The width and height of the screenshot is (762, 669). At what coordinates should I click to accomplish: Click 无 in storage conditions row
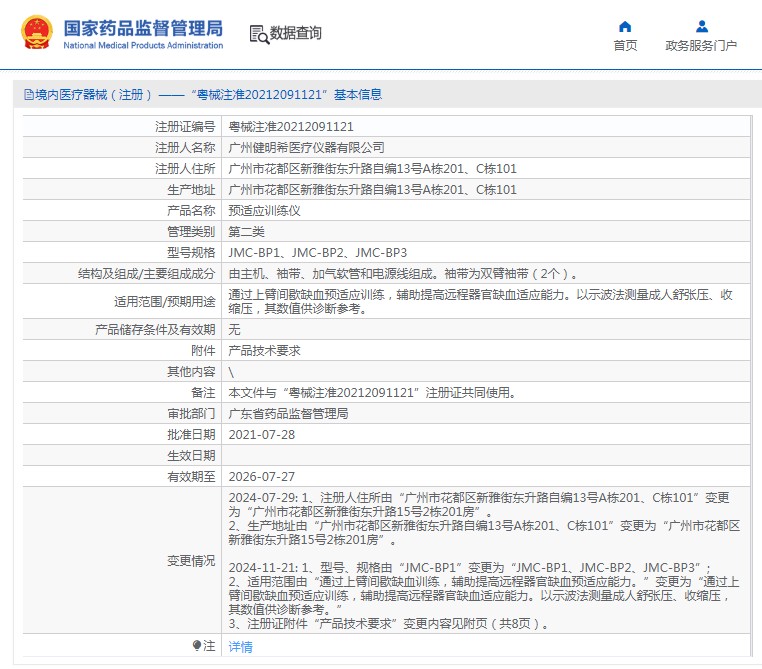coord(234,329)
